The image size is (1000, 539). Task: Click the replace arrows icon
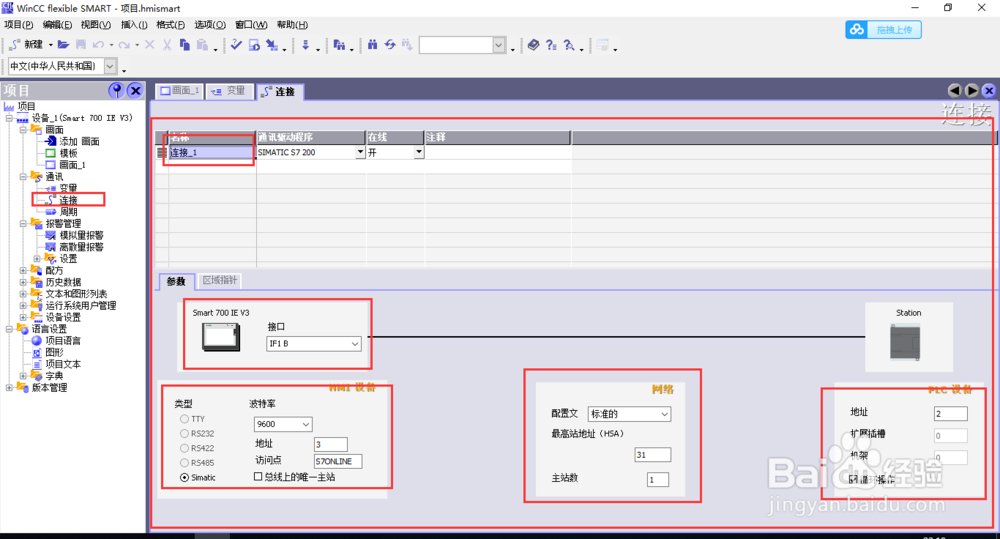pos(390,45)
